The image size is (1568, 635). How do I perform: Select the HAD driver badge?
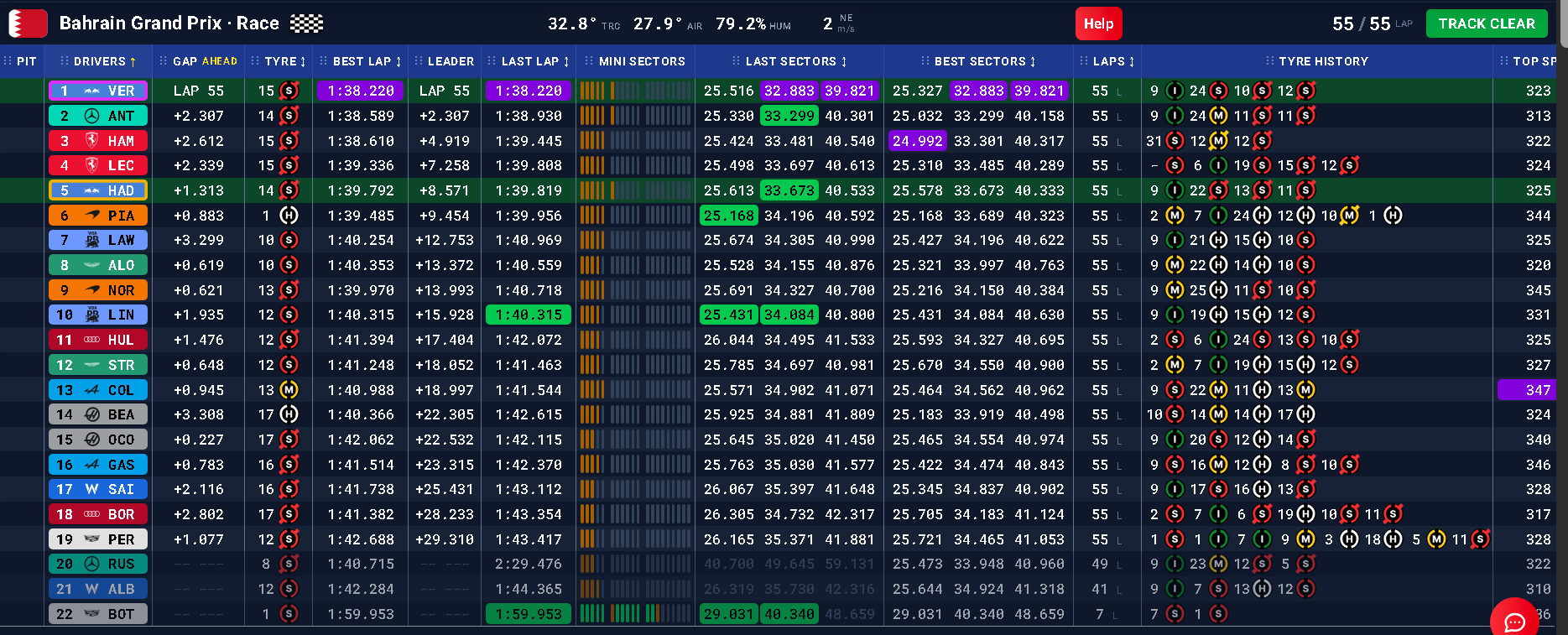click(x=98, y=190)
